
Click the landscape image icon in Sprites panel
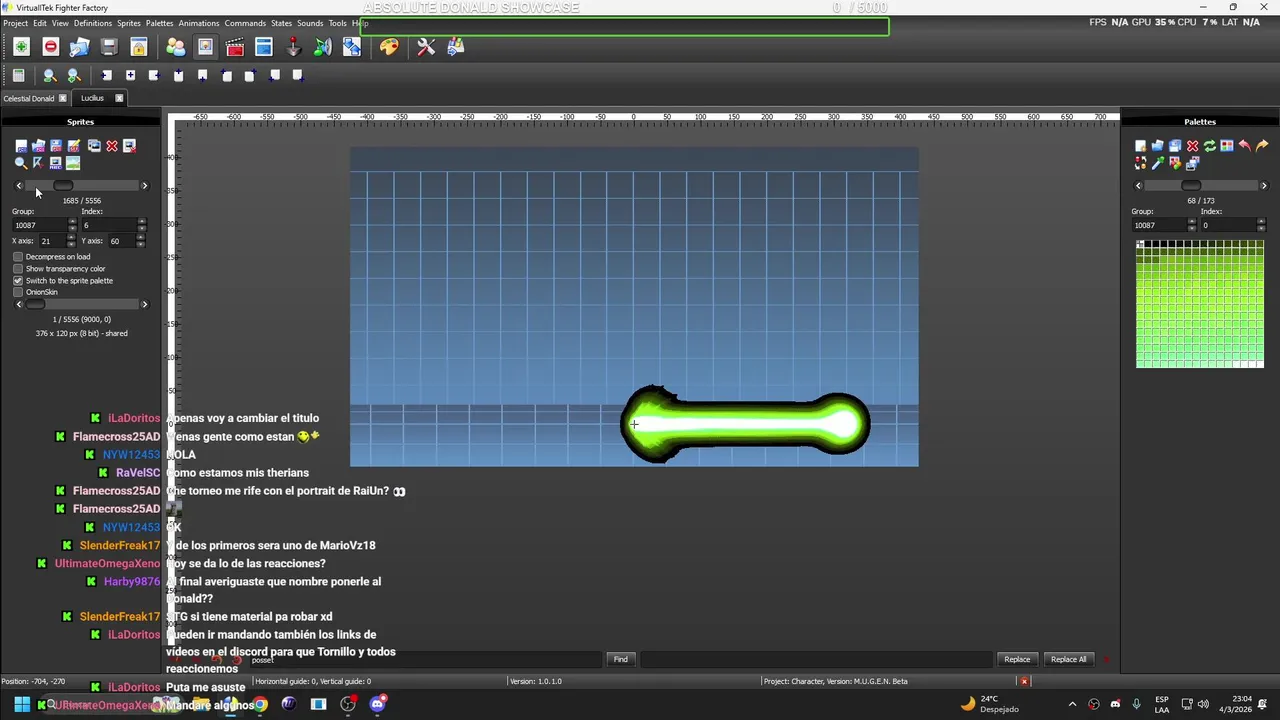tap(73, 163)
